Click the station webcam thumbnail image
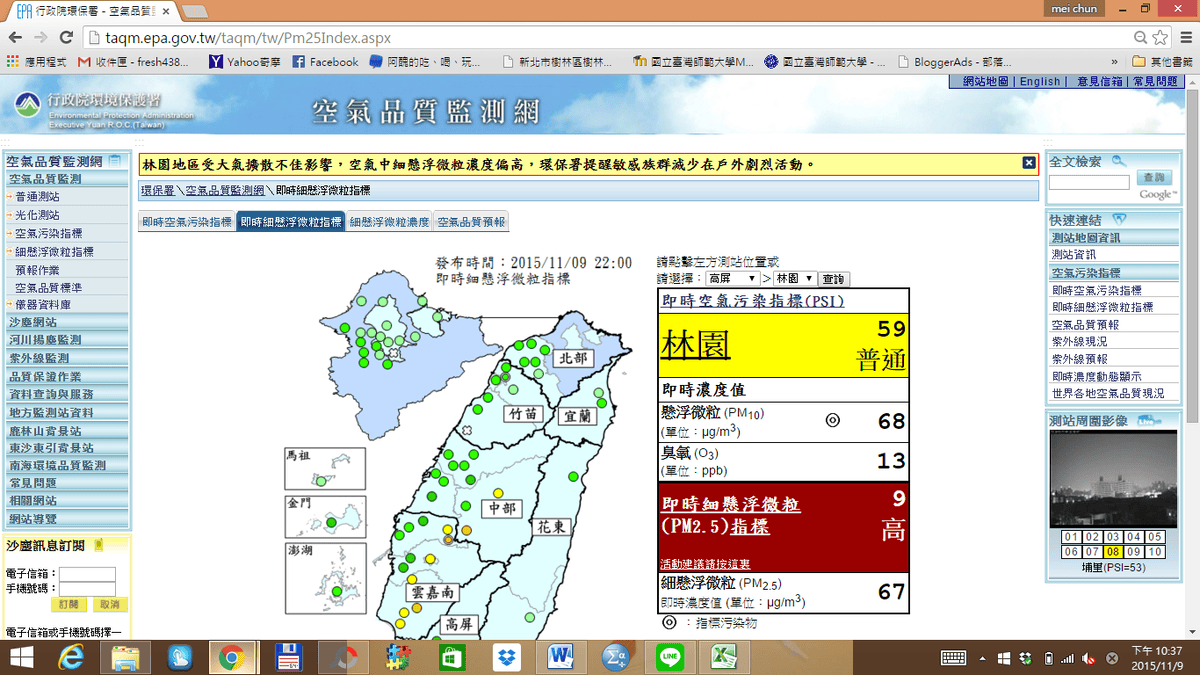 (x=1112, y=480)
